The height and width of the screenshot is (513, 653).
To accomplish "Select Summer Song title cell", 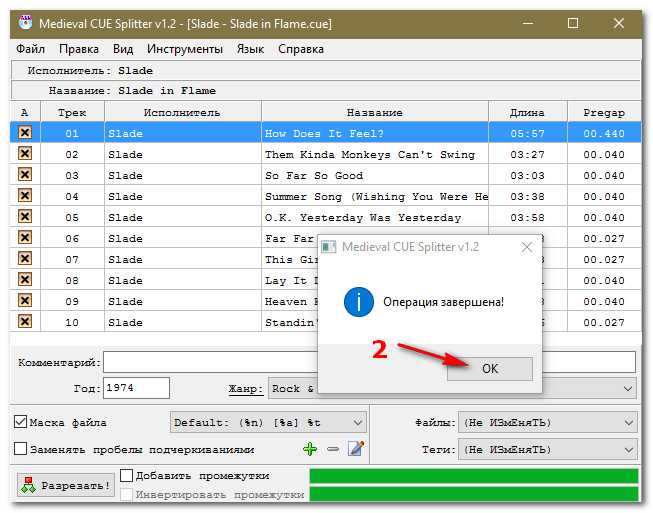I will pos(375,196).
